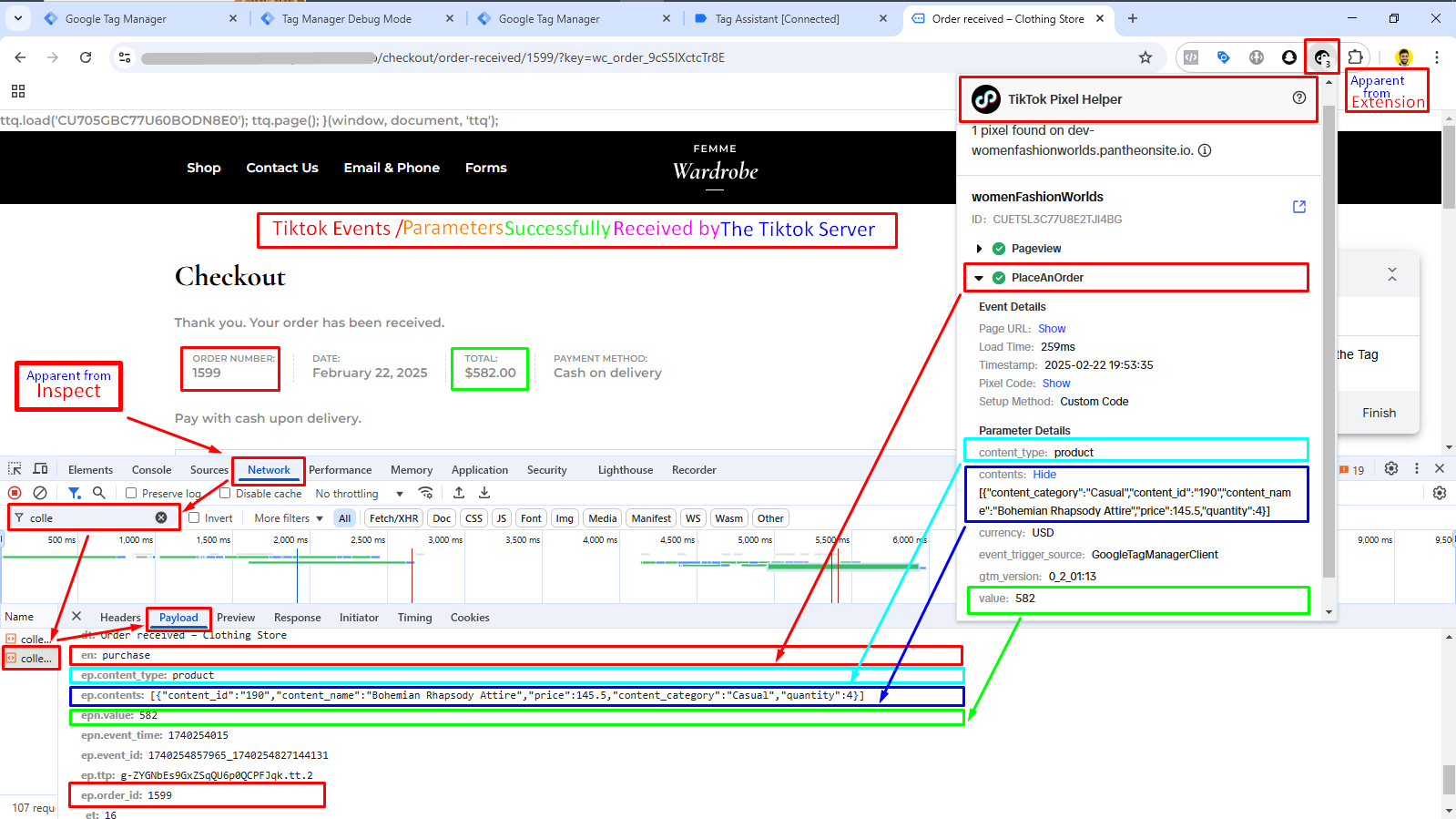Switch to the Network tab in DevTools
This screenshot has width=1456, height=819.
coord(269,470)
